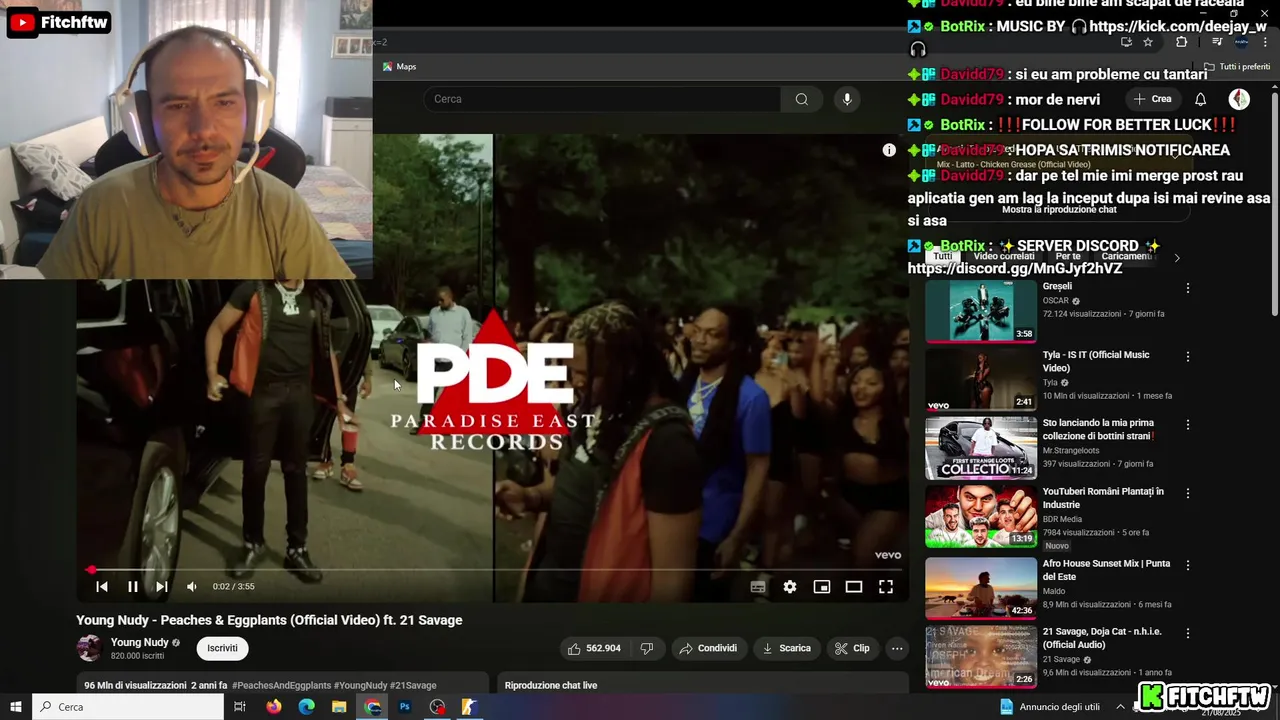Click the video progress bar

click(x=493, y=569)
